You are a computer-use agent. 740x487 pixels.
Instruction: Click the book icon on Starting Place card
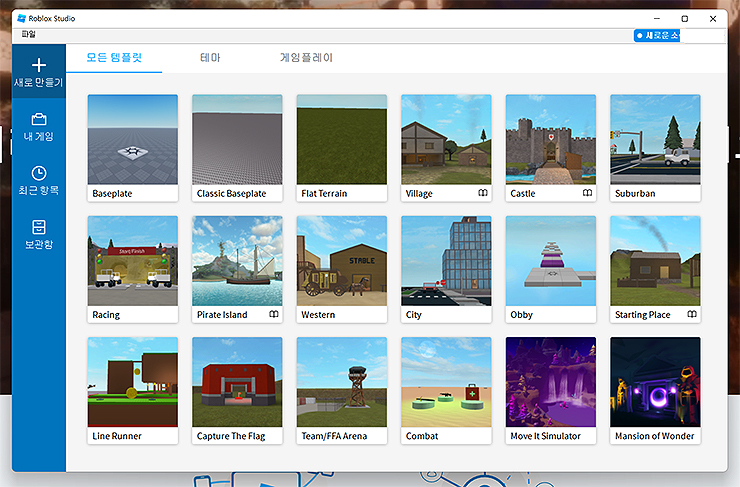tap(692, 314)
